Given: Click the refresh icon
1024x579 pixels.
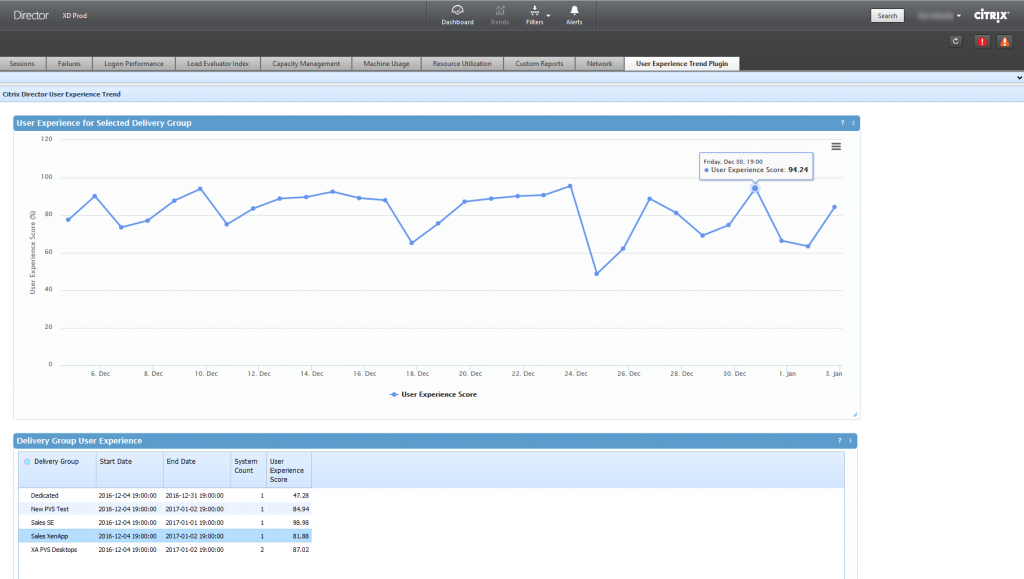Looking at the screenshot, I should pos(955,41).
